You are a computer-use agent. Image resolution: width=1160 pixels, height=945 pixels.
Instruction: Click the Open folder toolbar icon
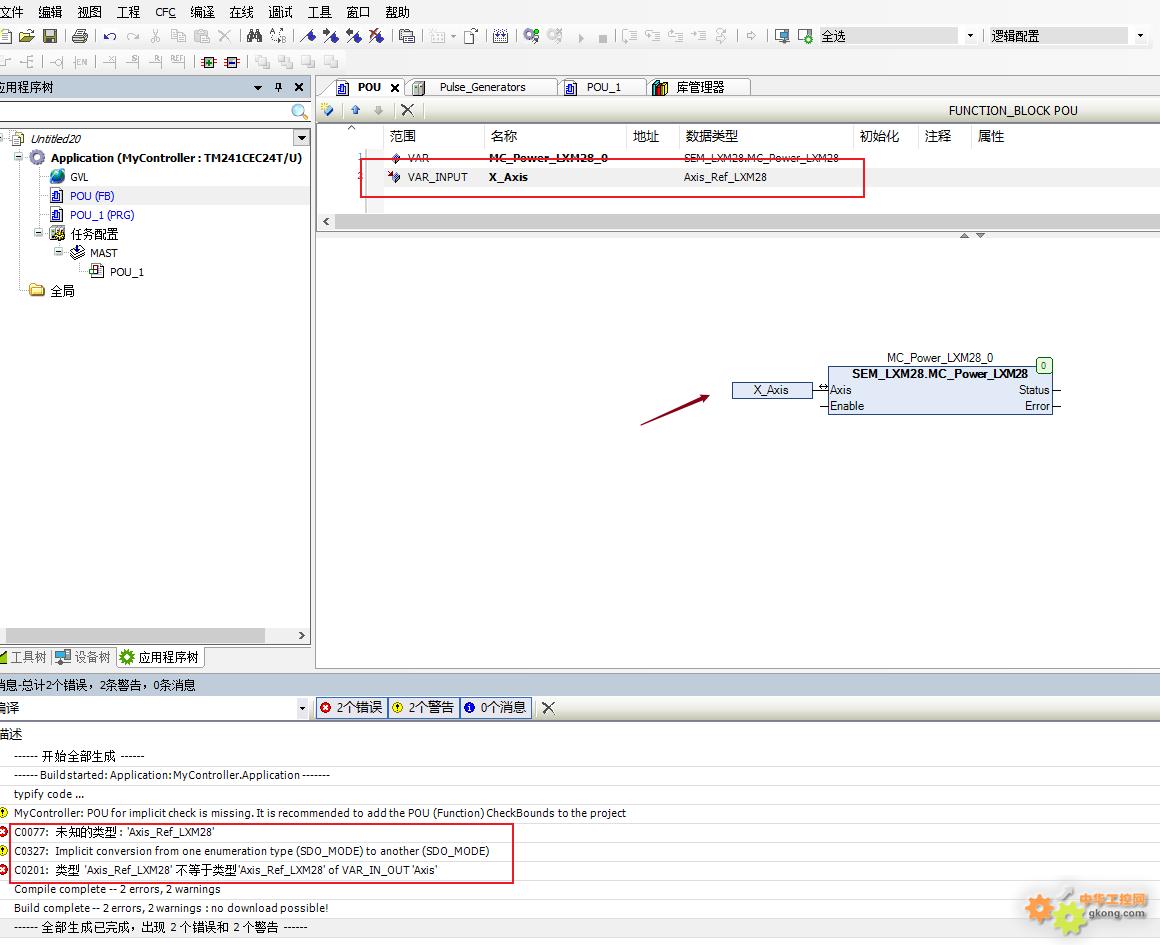click(26, 36)
